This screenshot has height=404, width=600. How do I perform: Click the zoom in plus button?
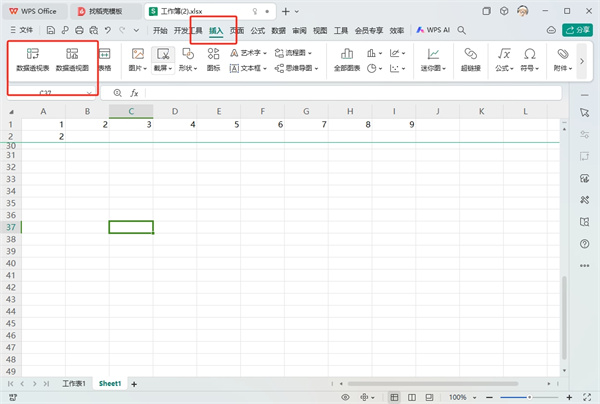coord(569,397)
